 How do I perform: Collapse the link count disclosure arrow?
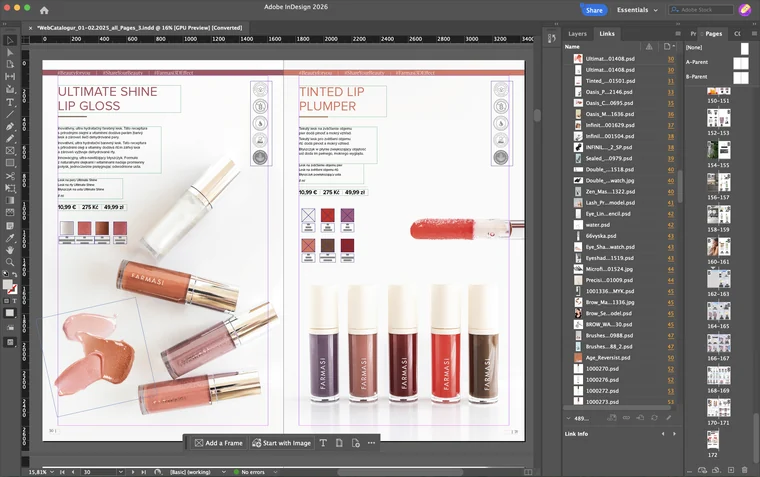tap(569, 418)
